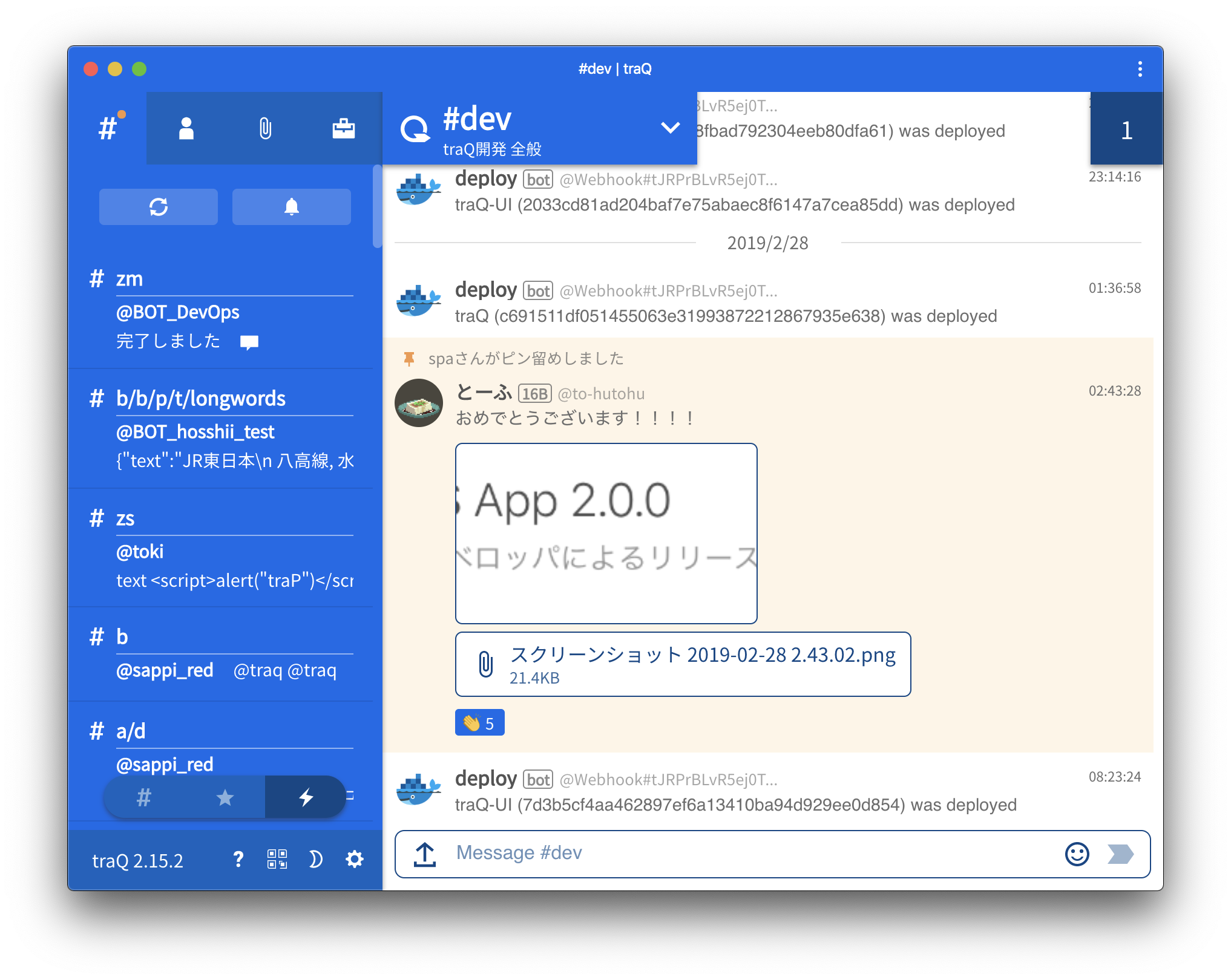Viewport: 1231px width, 980px height.
Task: Switch to activity lightning mode
Action: [306, 797]
